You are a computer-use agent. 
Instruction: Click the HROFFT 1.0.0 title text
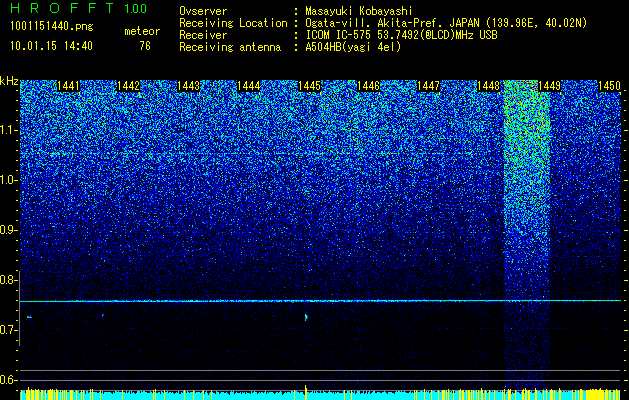point(79,8)
